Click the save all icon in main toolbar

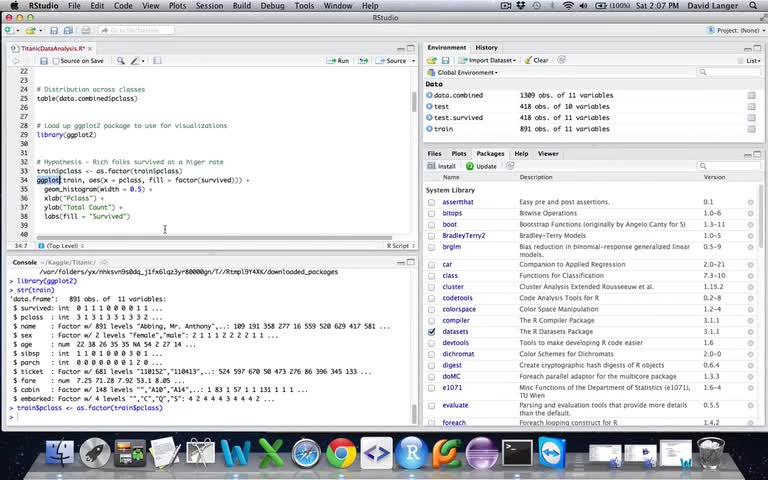68,30
